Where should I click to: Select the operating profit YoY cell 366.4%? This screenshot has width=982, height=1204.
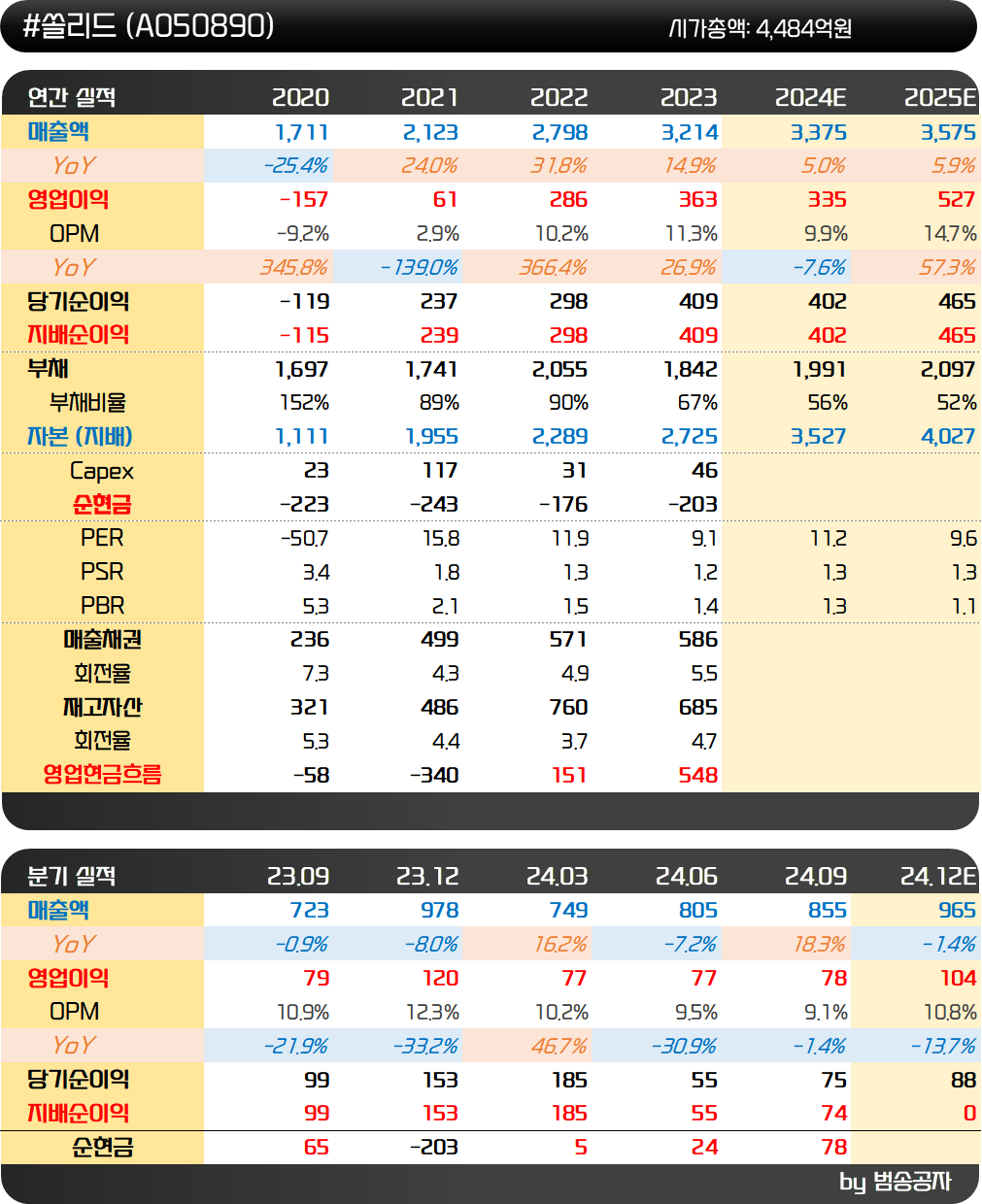(x=553, y=267)
